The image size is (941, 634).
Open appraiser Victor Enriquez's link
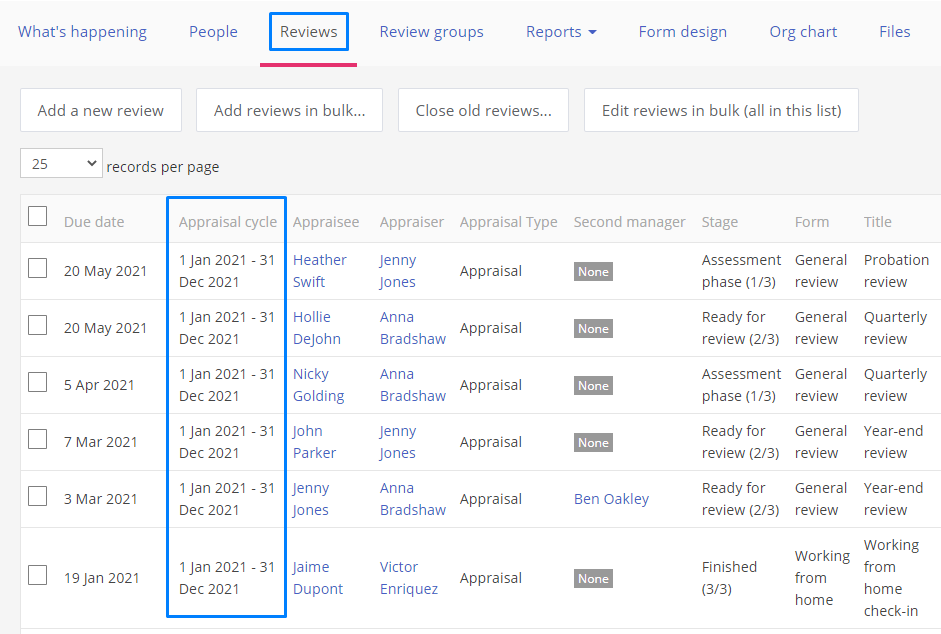[x=409, y=578]
